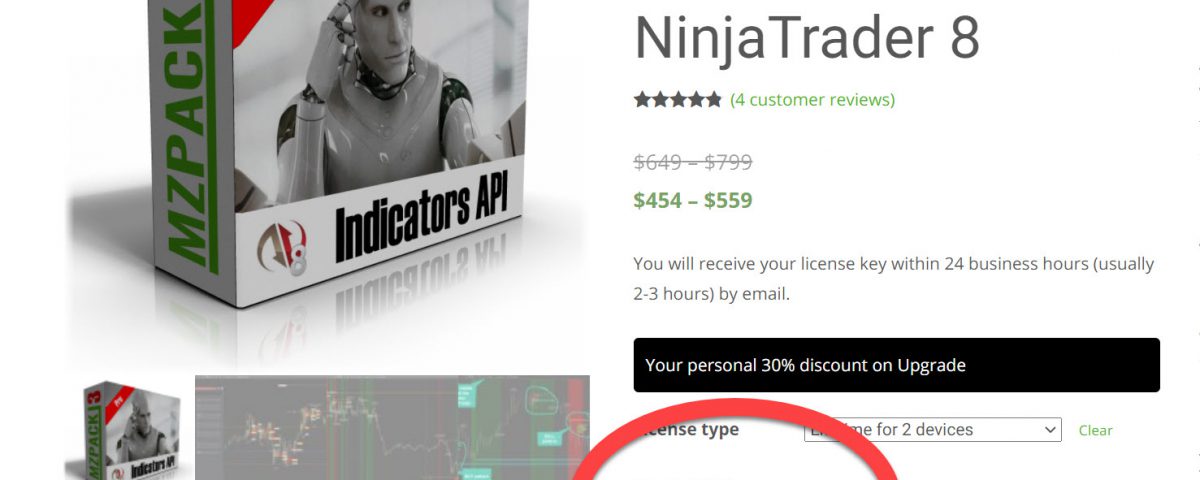The height and width of the screenshot is (480, 1200).
Task: Click the NinjaTrader 8 product title
Action: pyautogui.click(x=807, y=35)
